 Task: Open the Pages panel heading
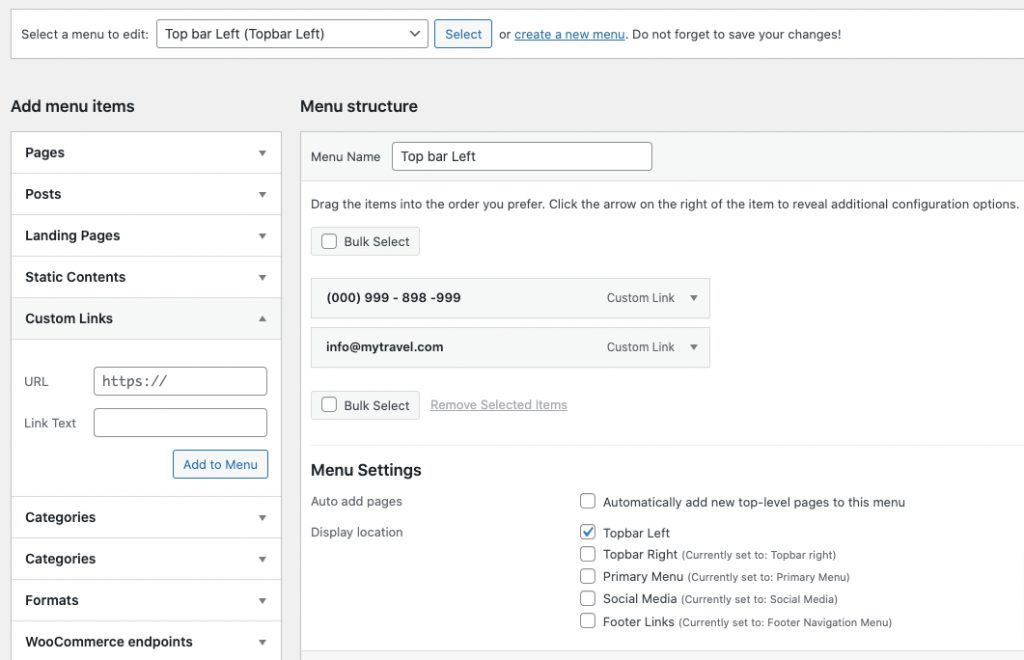click(146, 153)
